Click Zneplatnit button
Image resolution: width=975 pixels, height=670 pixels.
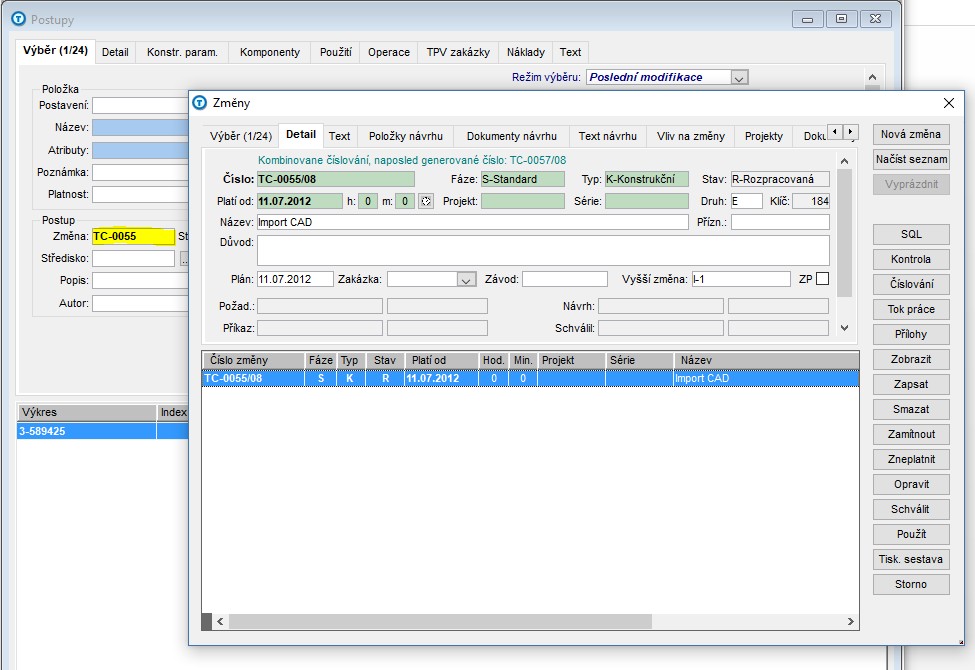click(911, 459)
